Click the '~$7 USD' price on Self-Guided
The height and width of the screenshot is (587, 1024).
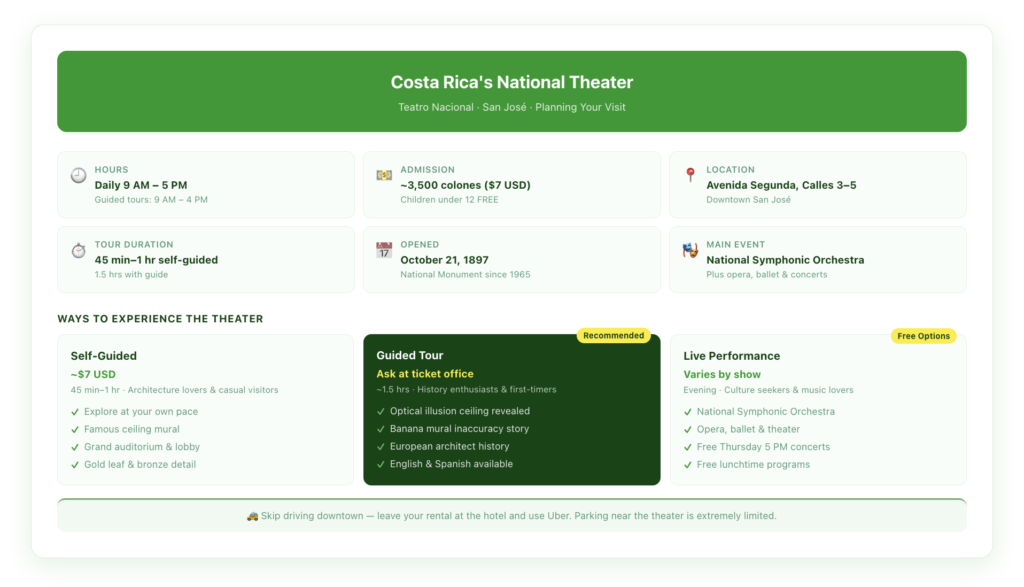coord(93,374)
